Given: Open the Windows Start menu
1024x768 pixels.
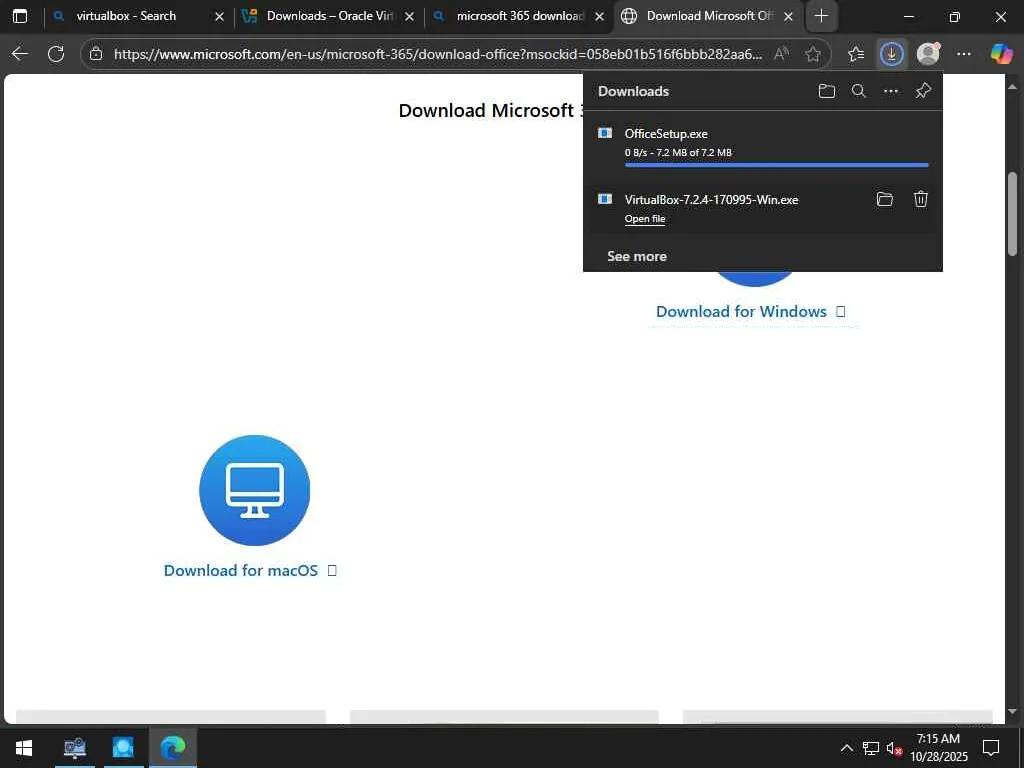Looking at the screenshot, I should [24, 748].
